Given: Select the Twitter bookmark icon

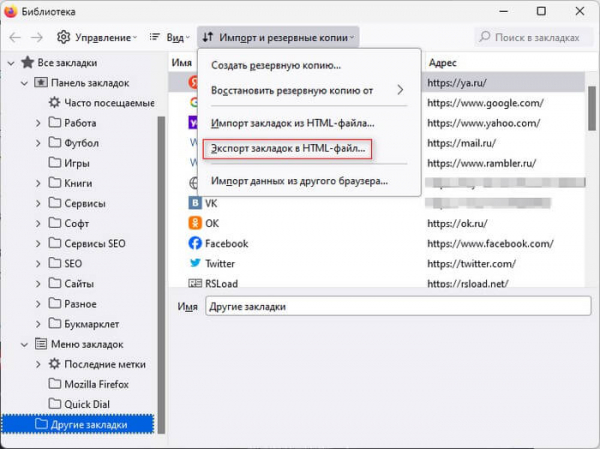Looking at the screenshot, I should tap(195, 263).
